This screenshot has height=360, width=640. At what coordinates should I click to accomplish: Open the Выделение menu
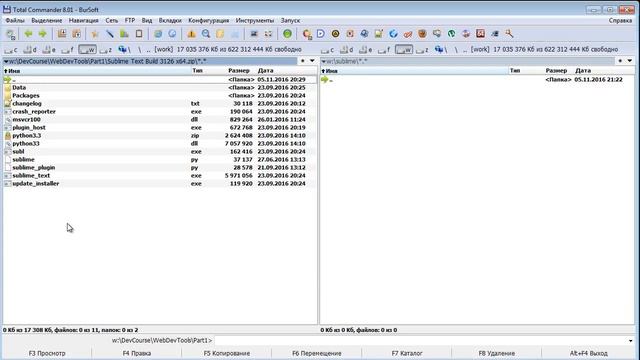pos(47,20)
